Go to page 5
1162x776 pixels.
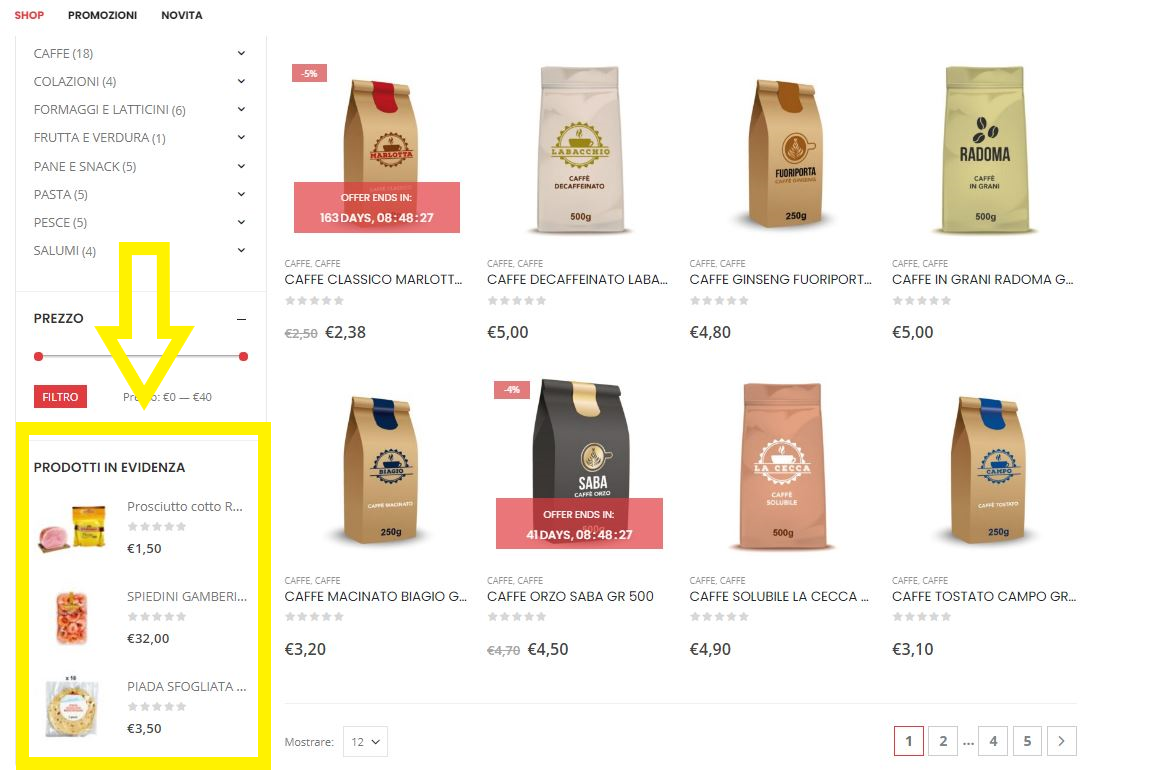tap(1027, 741)
